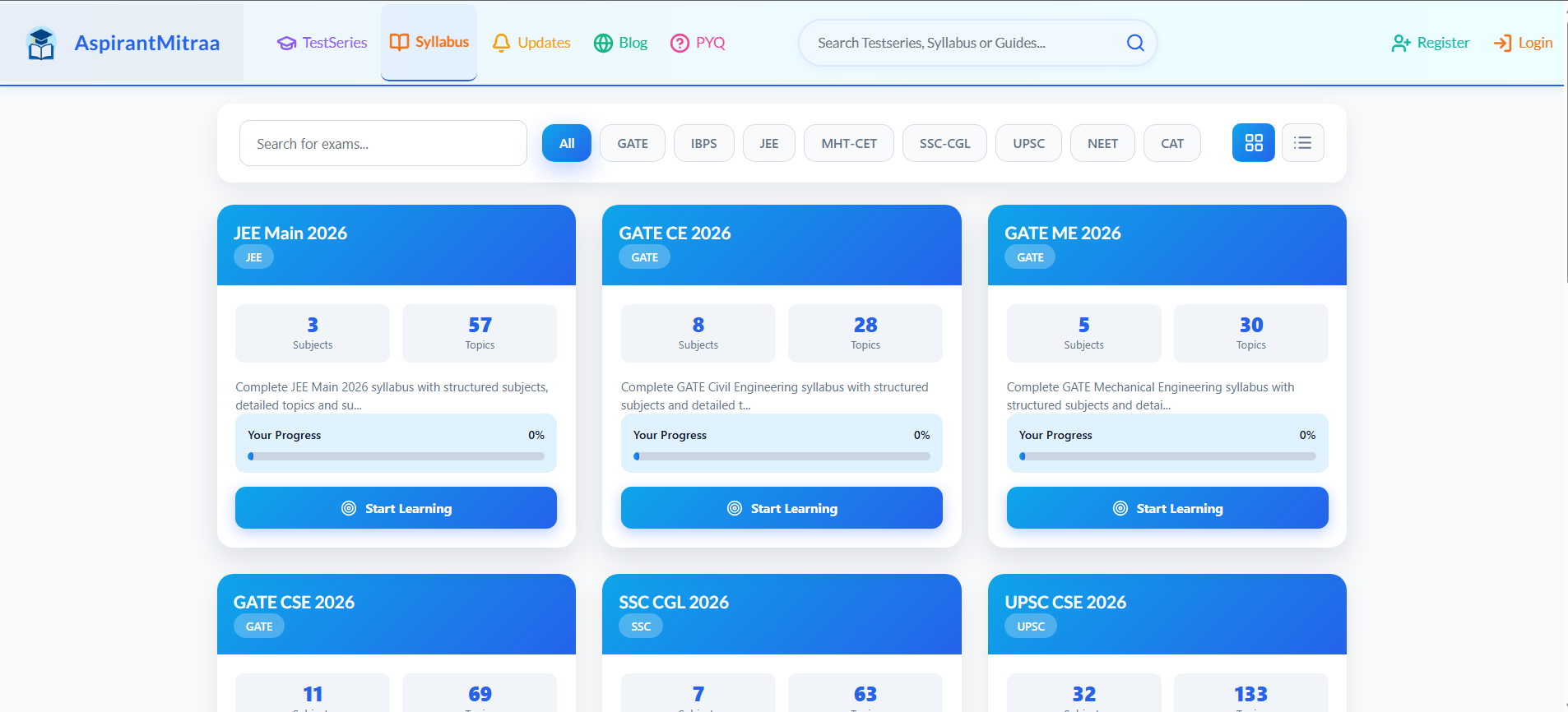Select the MHT-CET filter chip
This screenshot has height=712, width=1568.
click(849, 143)
